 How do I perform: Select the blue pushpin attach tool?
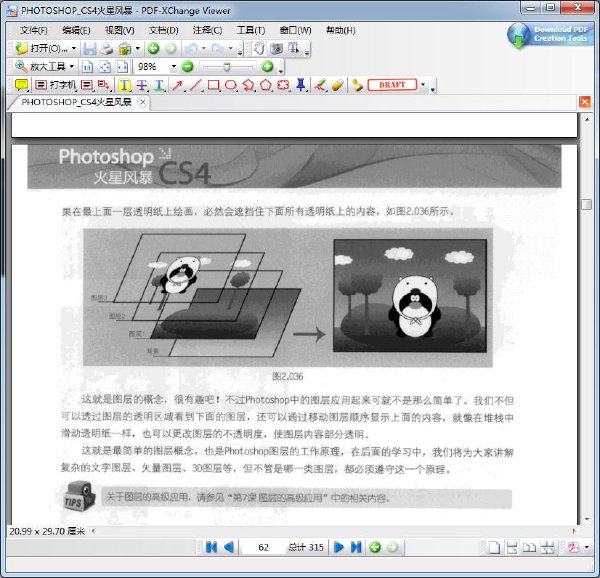click(x=301, y=85)
